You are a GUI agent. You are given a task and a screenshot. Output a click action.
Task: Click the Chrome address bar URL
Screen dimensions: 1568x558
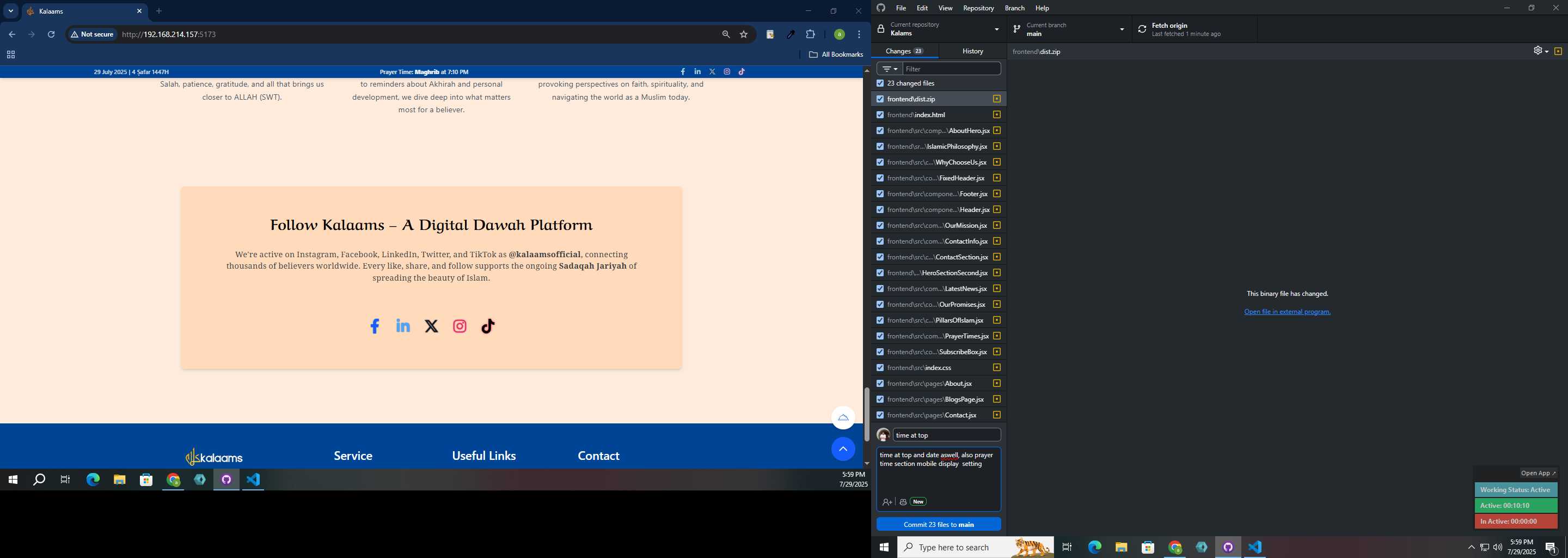click(169, 35)
